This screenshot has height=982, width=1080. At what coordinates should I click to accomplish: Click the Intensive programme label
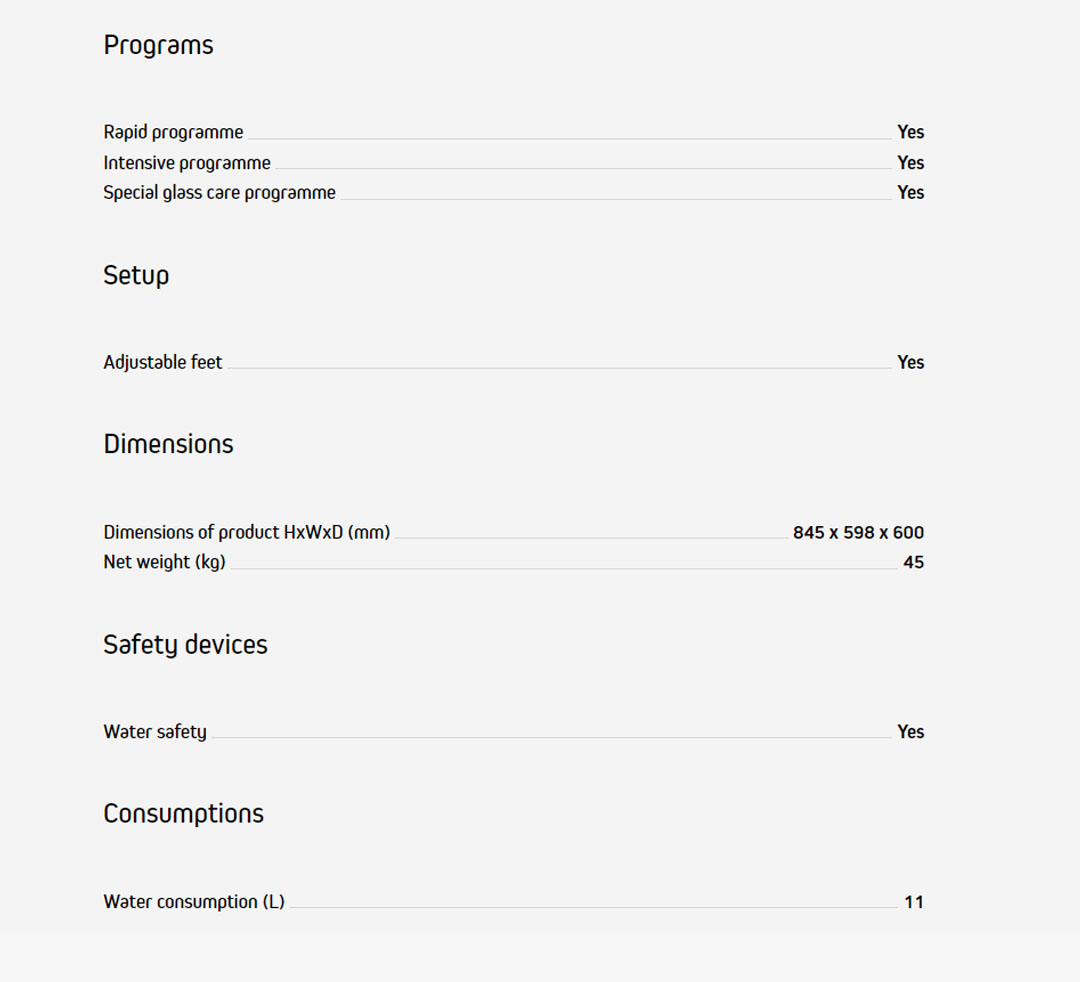187,163
